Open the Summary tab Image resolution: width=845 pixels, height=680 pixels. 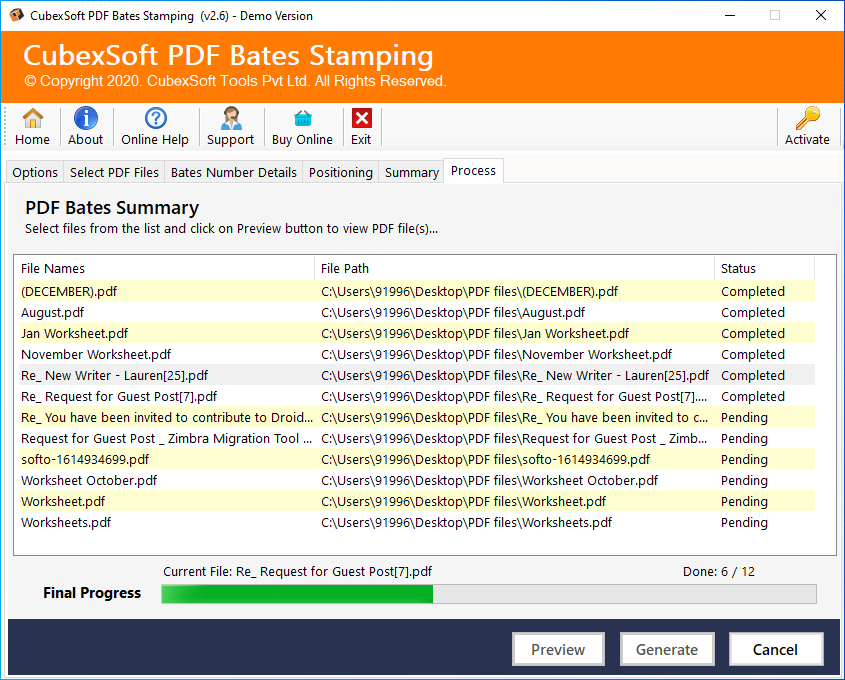[x=412, y=173]
